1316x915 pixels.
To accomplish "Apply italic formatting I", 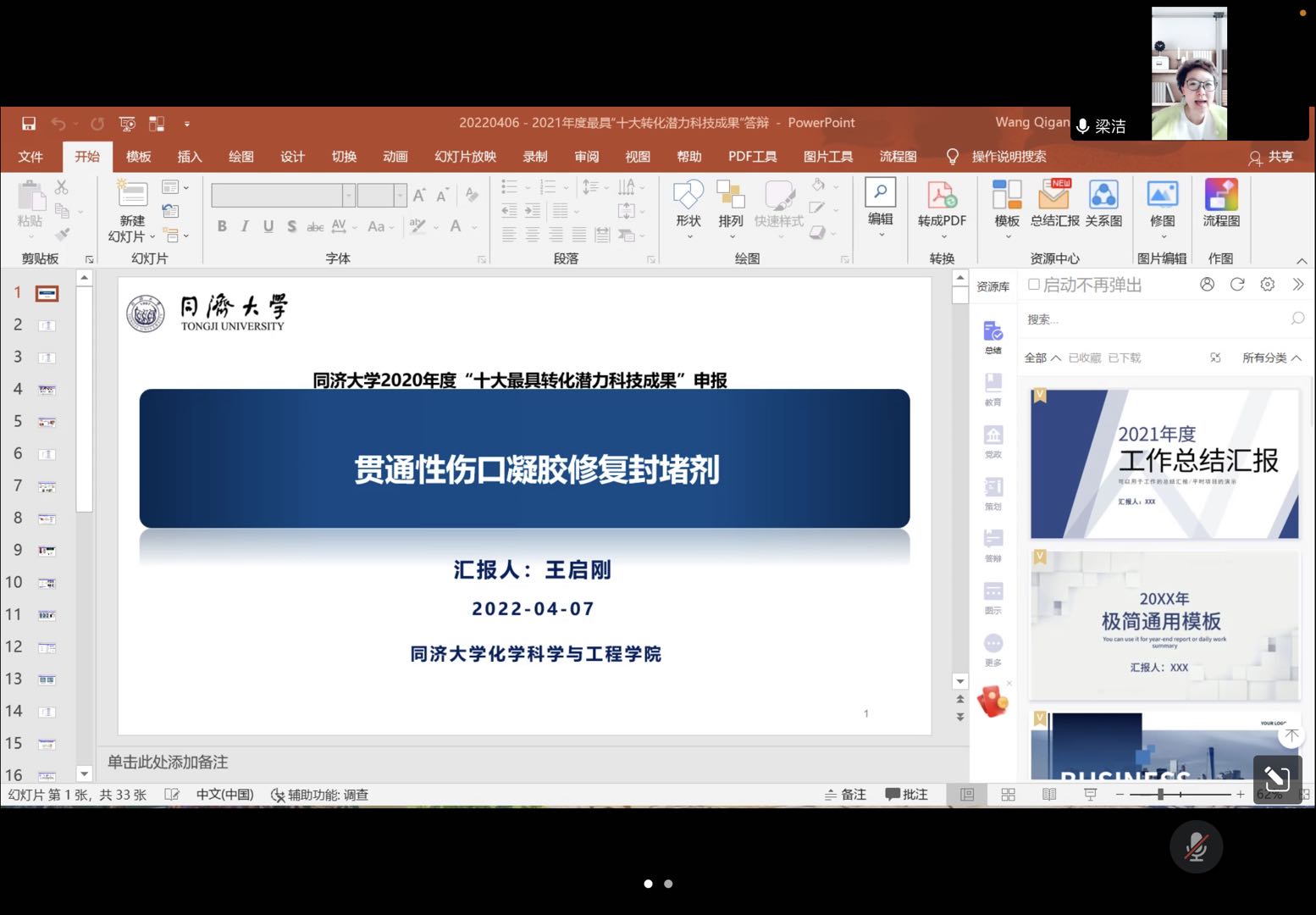I will [245, 226].
